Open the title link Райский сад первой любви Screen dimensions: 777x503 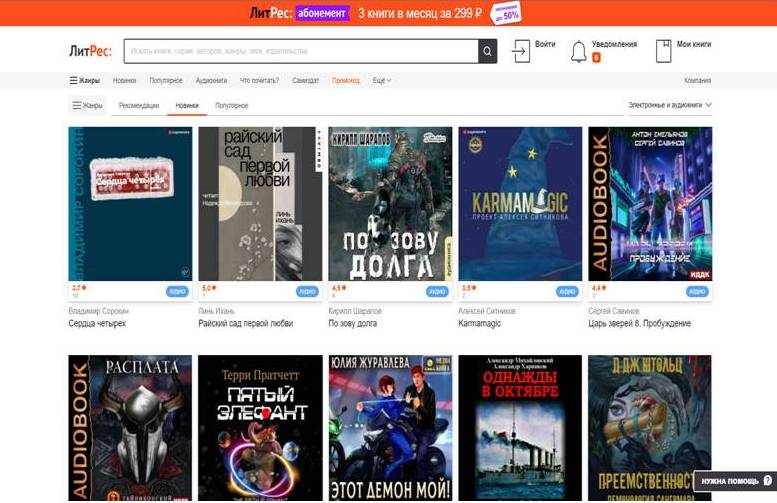(246, 323)
